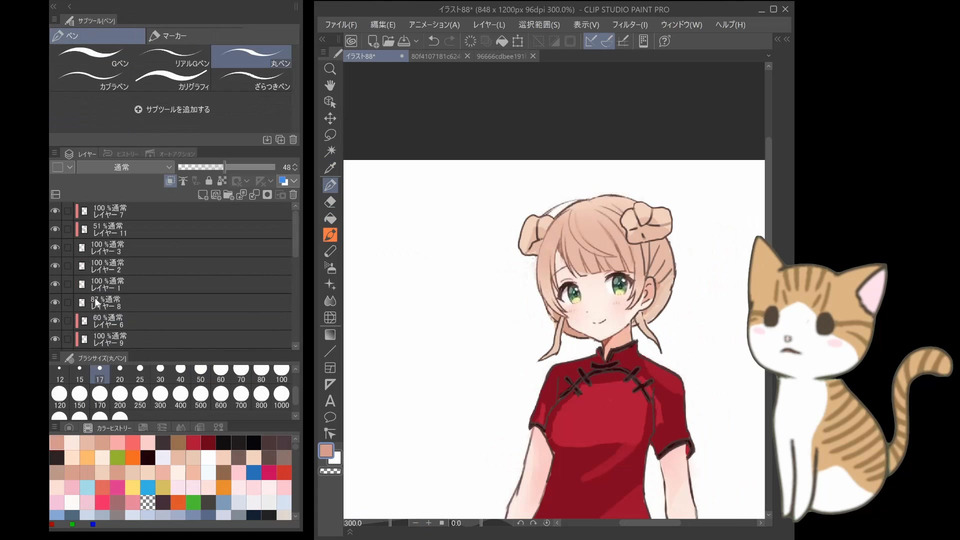Create a new canvas file
This screenshot has width=960, height=540.
click(372, 41)
